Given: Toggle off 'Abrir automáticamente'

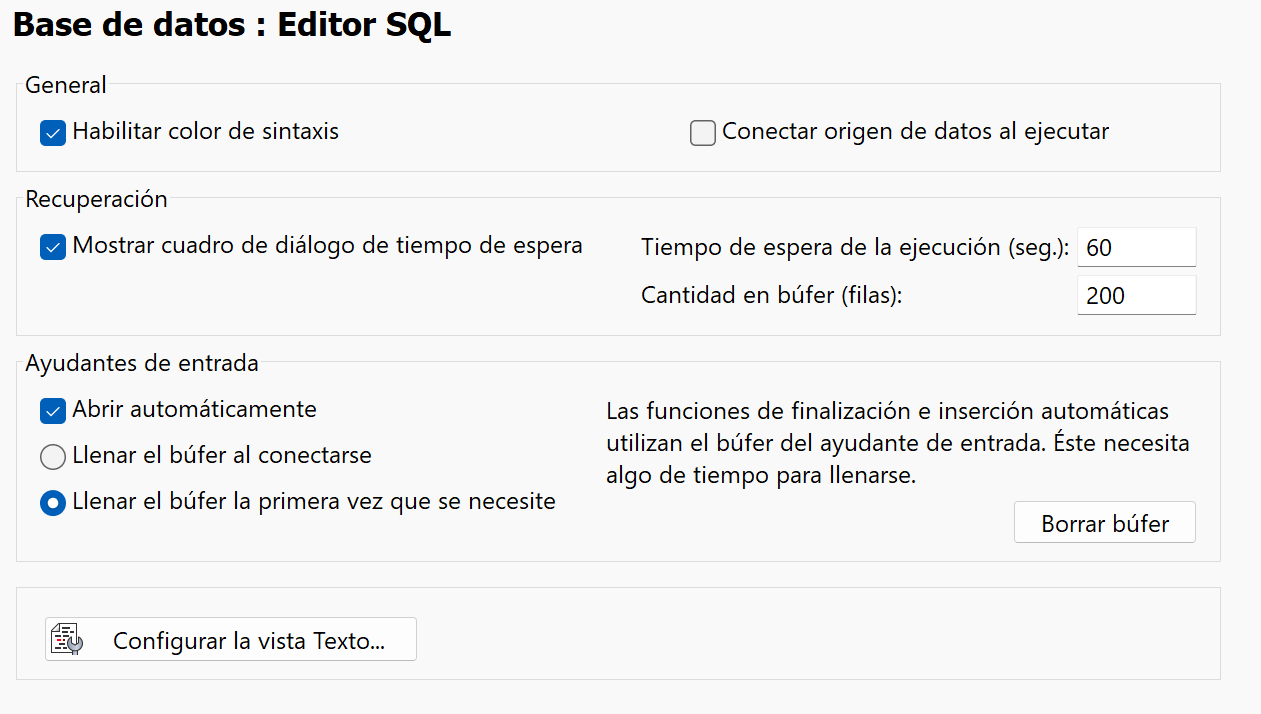Looking at the screenshot, I should (x=52, y=409).
